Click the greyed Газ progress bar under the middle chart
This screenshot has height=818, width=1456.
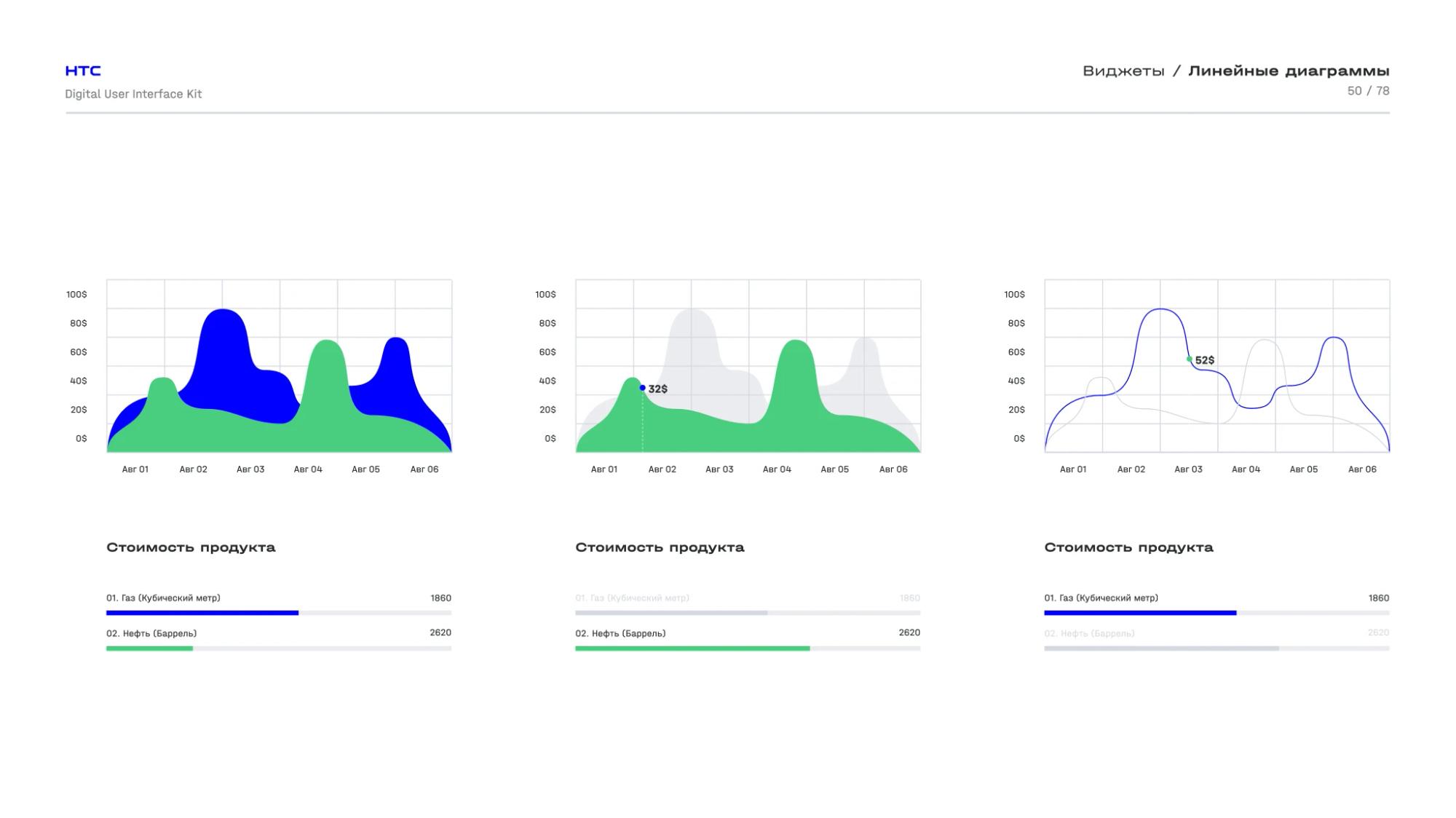click(671, 613)
